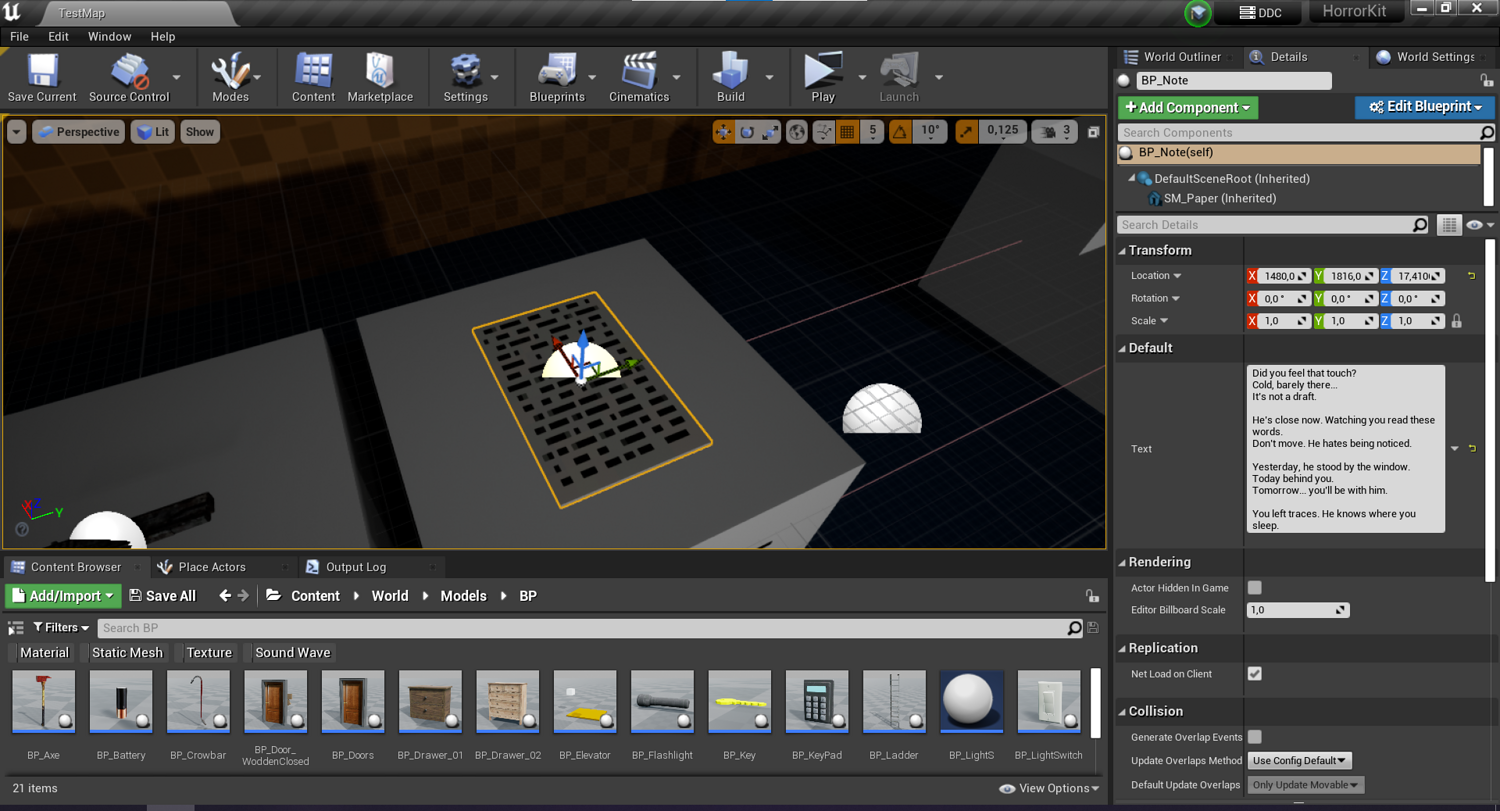Go forward in Content Browser history

point(243,596)
